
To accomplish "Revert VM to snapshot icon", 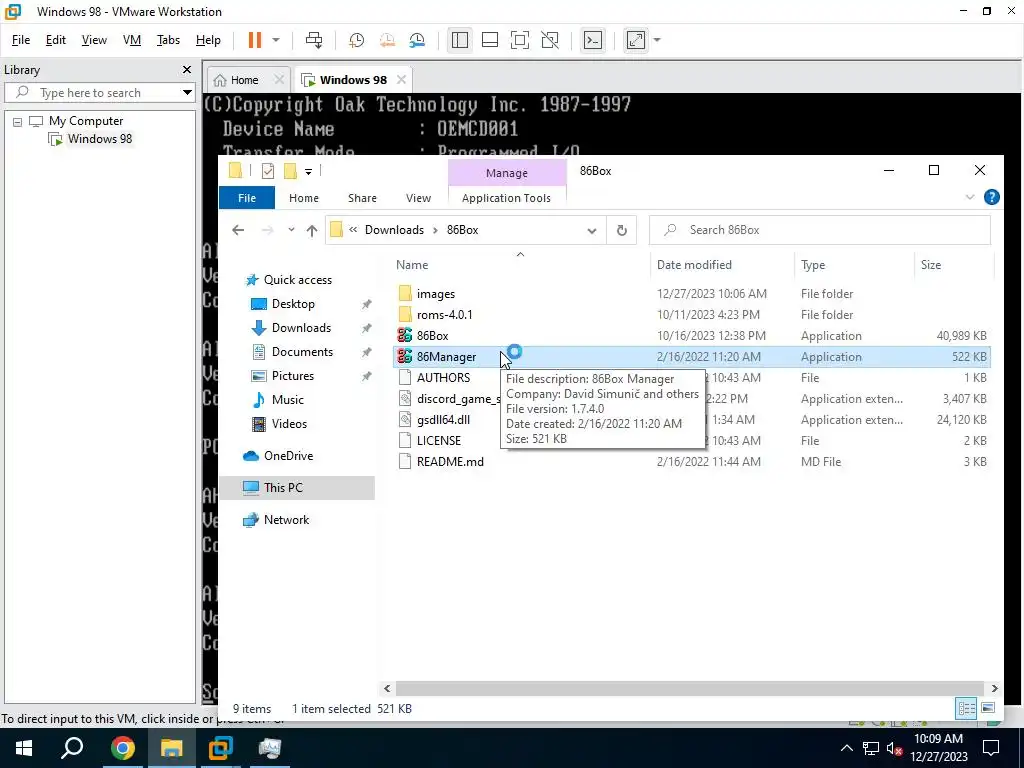I will pyautogui.click(x=387, y=40).
